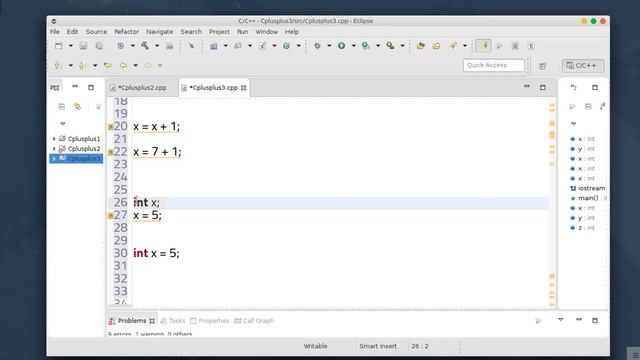Click the Build hammer icon

(145, 46)
